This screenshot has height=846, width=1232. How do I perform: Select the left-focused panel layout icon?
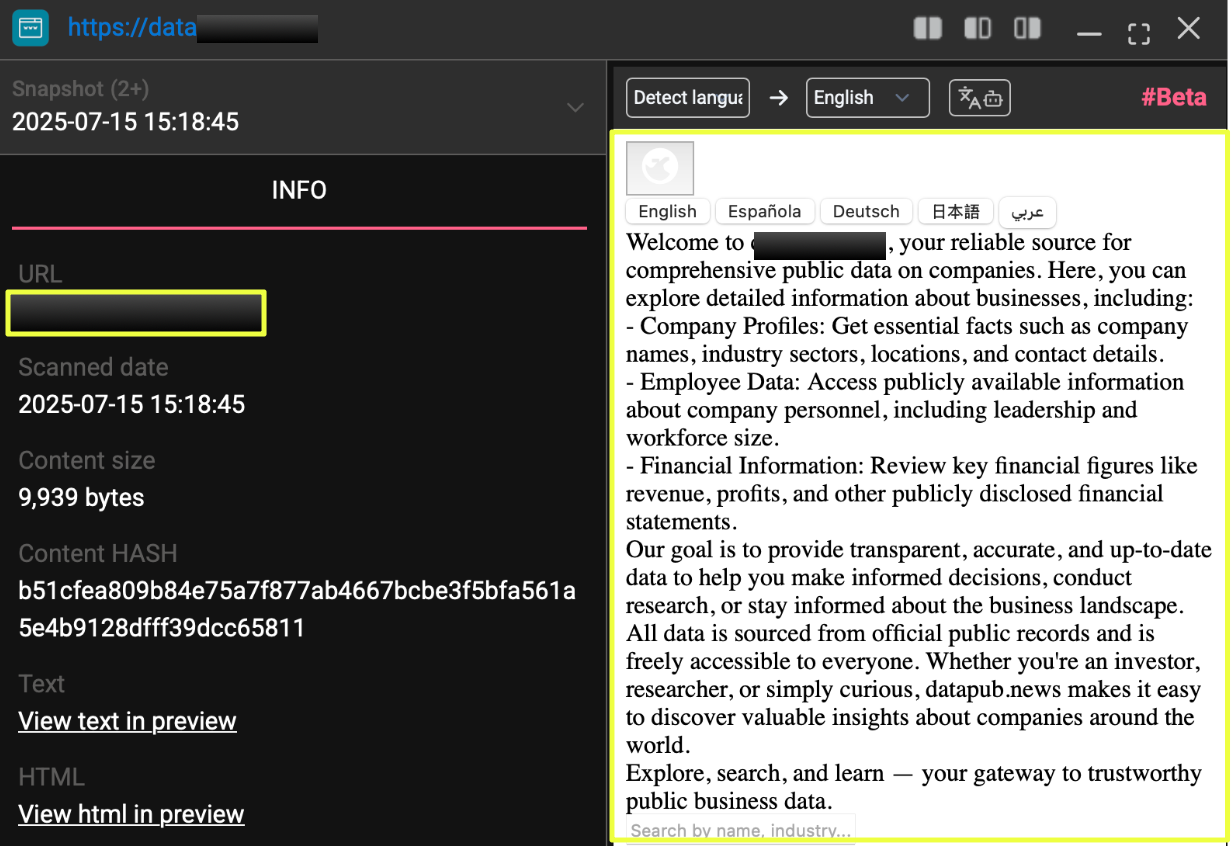click(x=977, y=29)
